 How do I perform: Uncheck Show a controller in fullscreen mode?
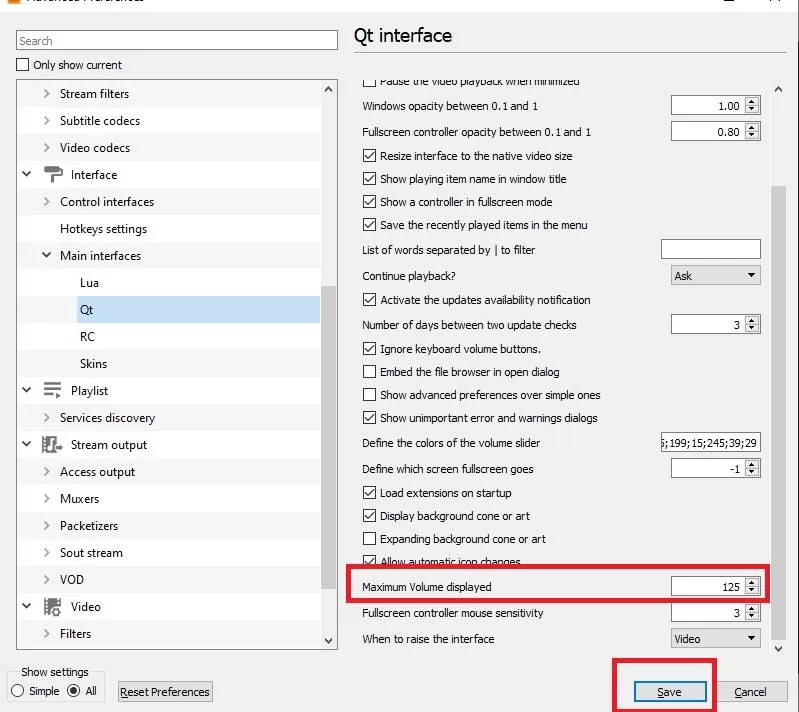coord(369,201)
